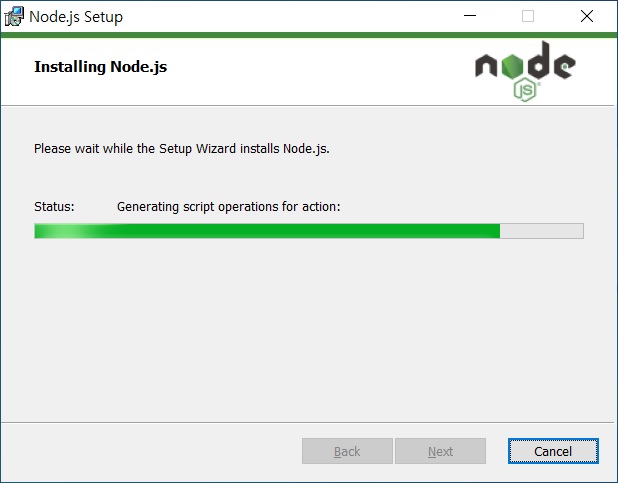
Task: Click the "Node.js Setup" window title text
Action: [x=76, y=17]
